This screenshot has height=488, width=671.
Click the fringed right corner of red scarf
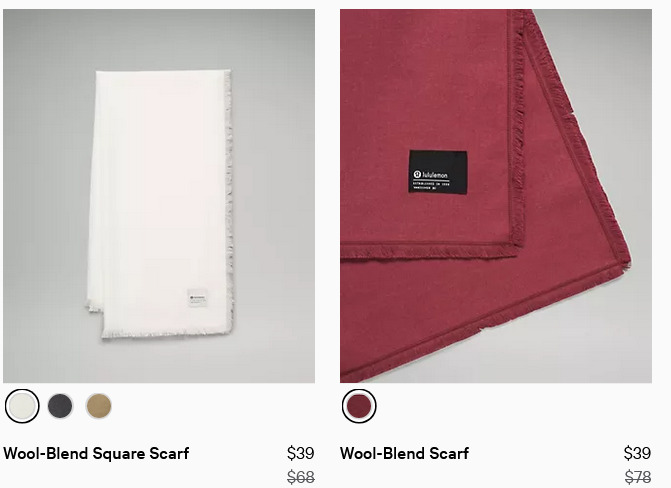pyautogui.click(x=620, y=253)
